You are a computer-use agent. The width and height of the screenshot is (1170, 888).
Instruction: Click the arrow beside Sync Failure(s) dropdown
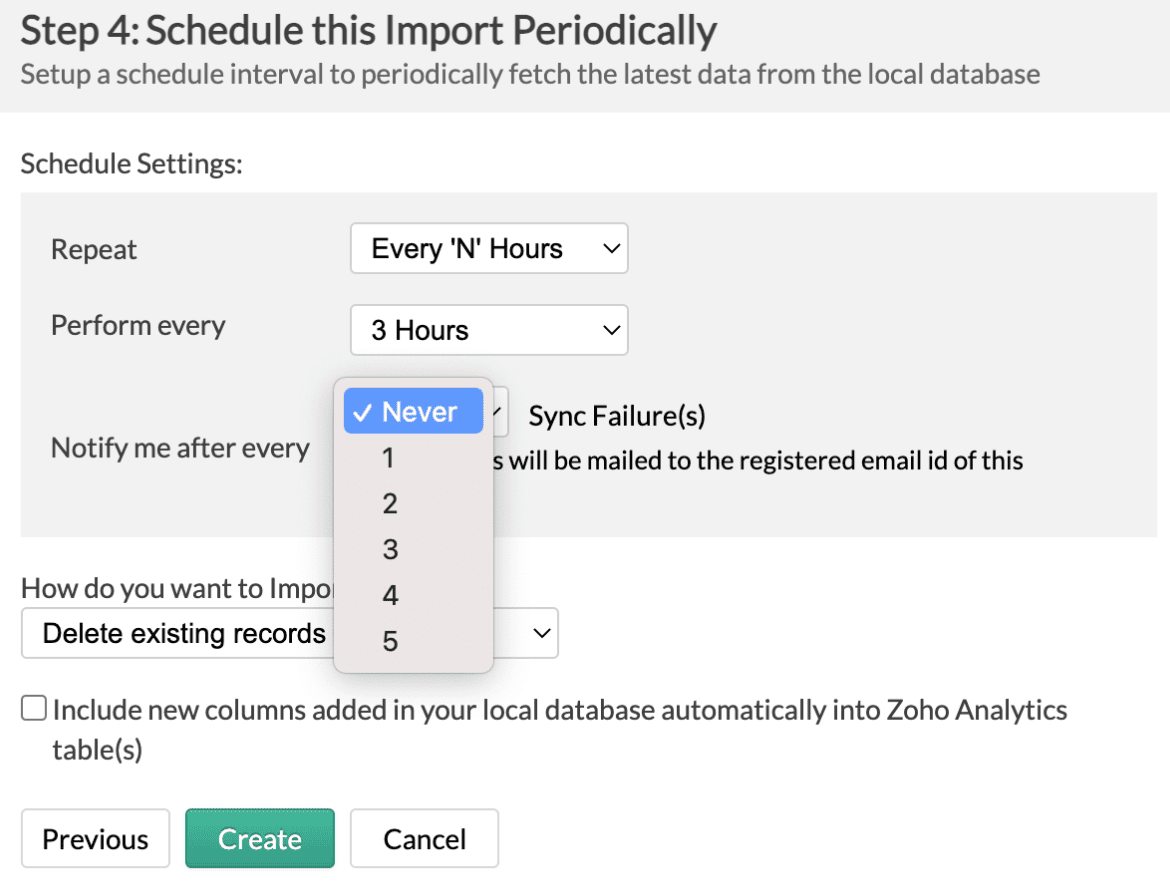pos(501,412)
